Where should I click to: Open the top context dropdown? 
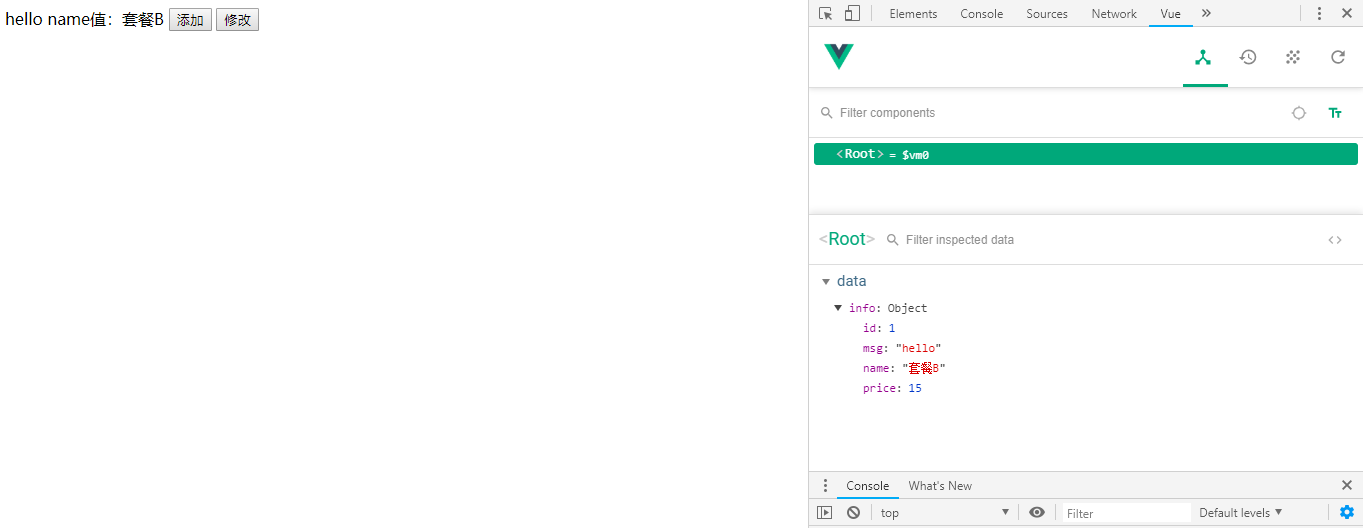(945, 512)
